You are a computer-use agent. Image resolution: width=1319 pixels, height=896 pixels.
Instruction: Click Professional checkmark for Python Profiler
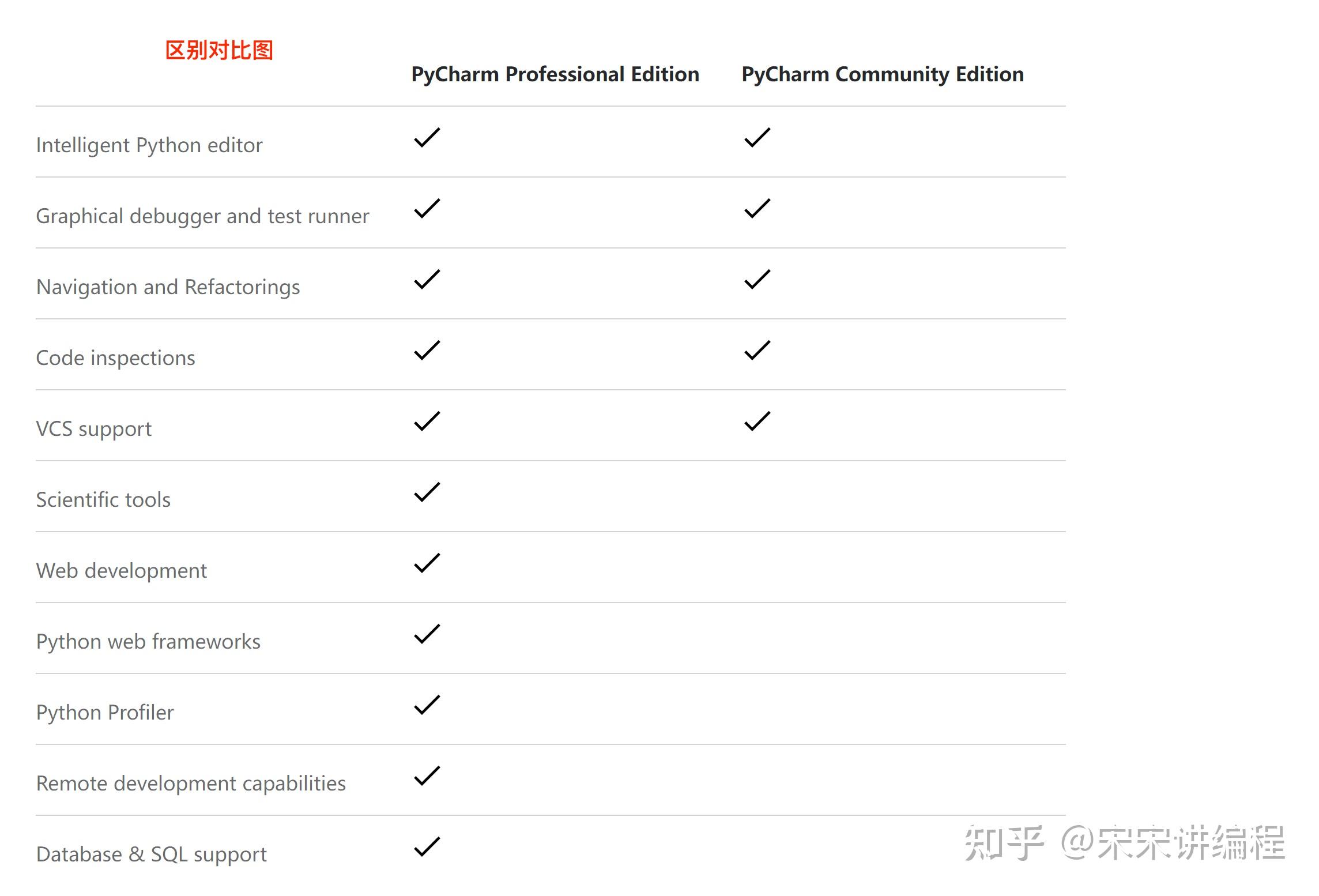coord(427,705)
